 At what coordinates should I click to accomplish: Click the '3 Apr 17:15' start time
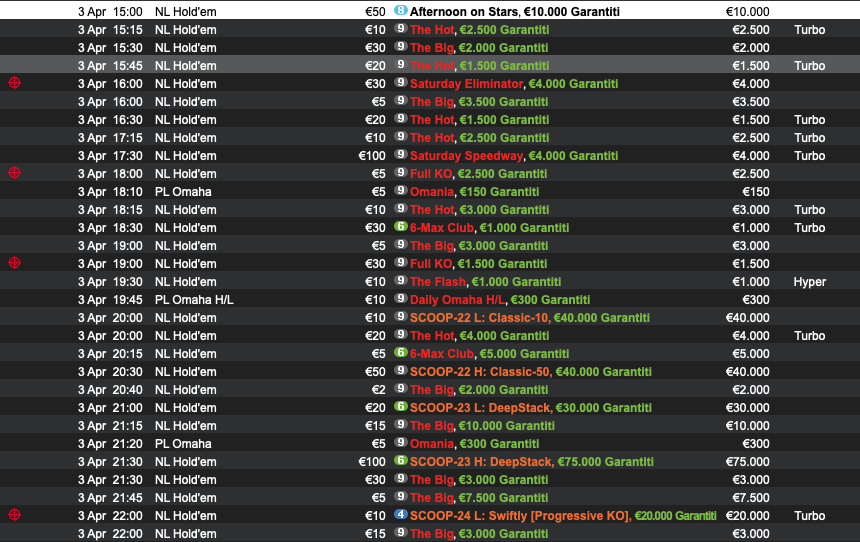pyautogui.click(x=110, y=138)
